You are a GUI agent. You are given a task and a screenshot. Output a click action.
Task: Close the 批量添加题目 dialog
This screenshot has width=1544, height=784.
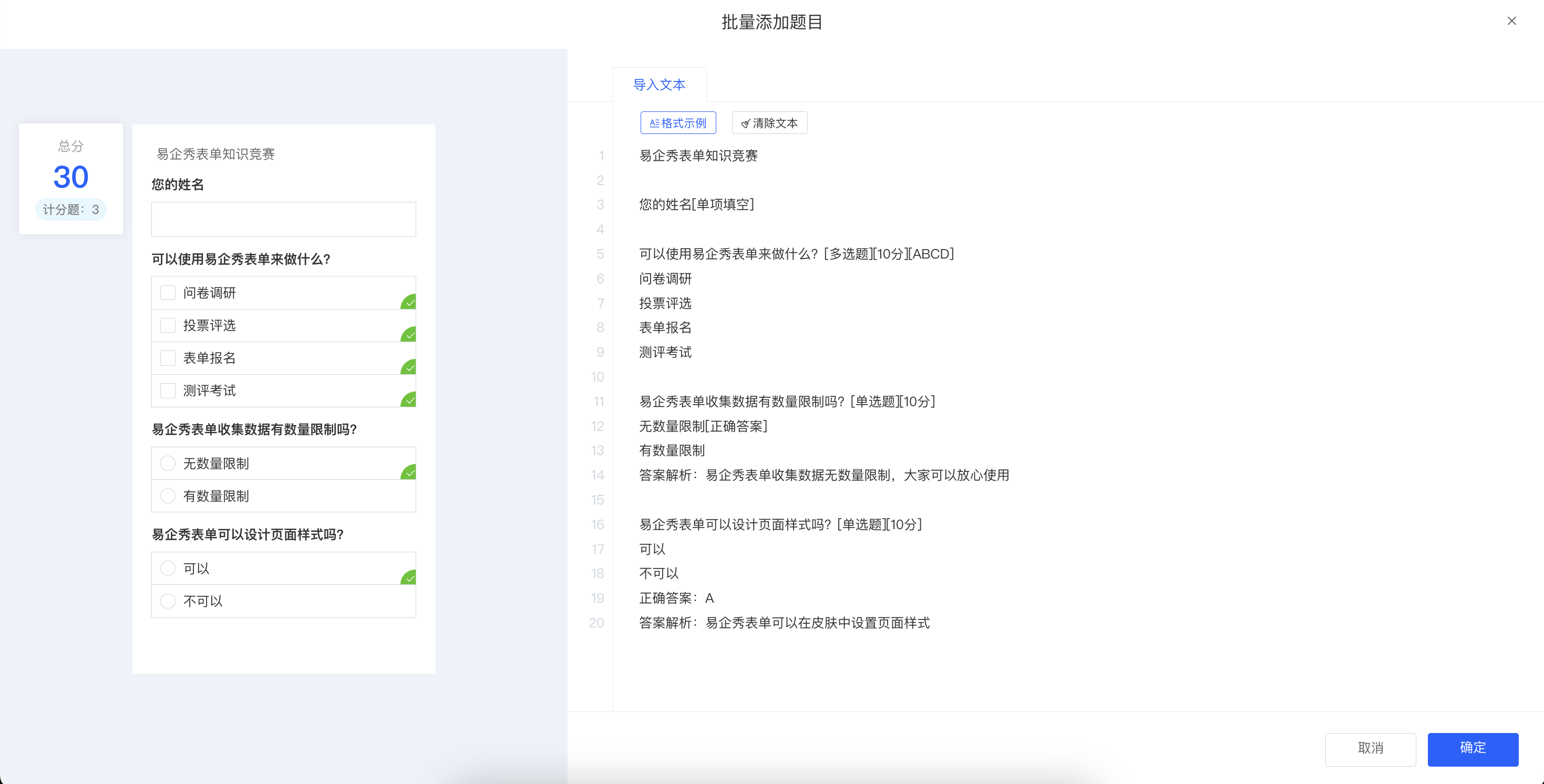click(x=1511, y=21)
